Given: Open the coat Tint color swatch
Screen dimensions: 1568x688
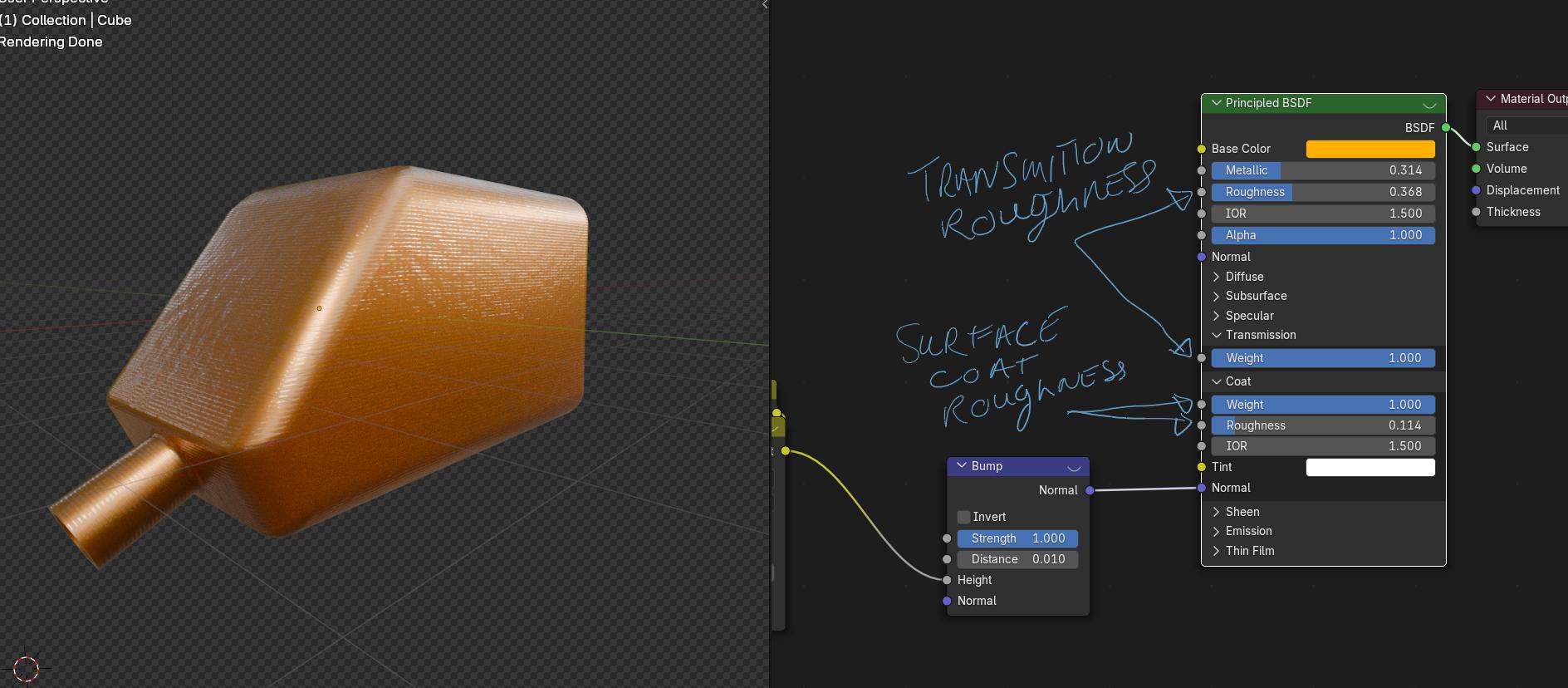Looking at the screenshot, I should (x=1370, y=467).
